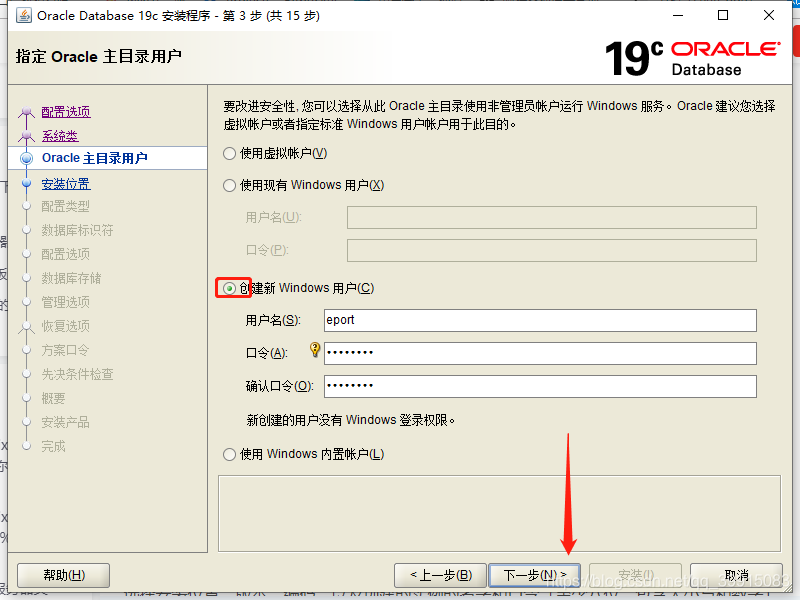The width and height of the screenshot is (800, 600).
Task: Click the 帮助(H) button
Action: (x=64, y=576)
